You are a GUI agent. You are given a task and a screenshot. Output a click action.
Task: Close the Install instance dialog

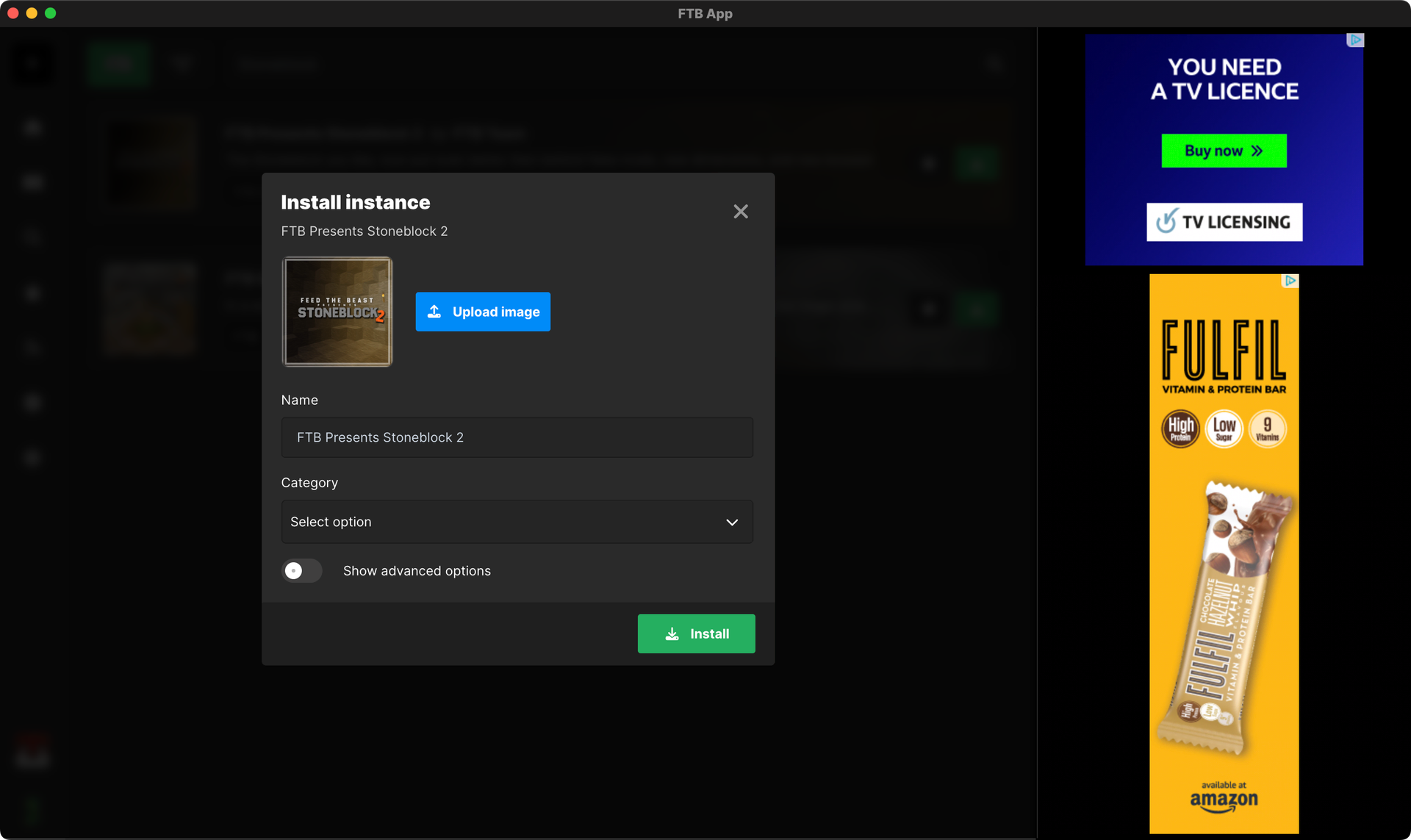pos(740,211)
